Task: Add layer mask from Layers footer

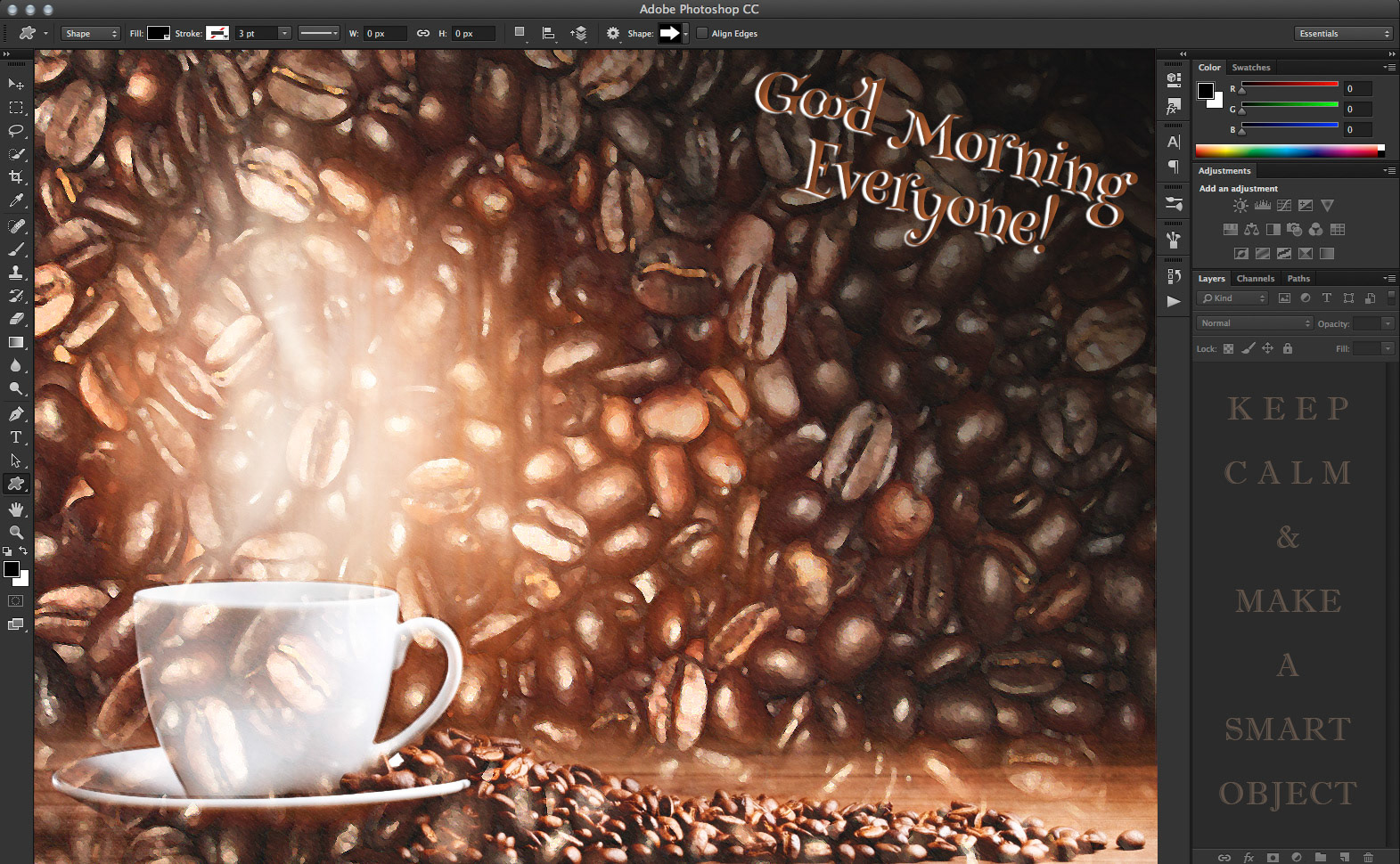Action: 1273,857
